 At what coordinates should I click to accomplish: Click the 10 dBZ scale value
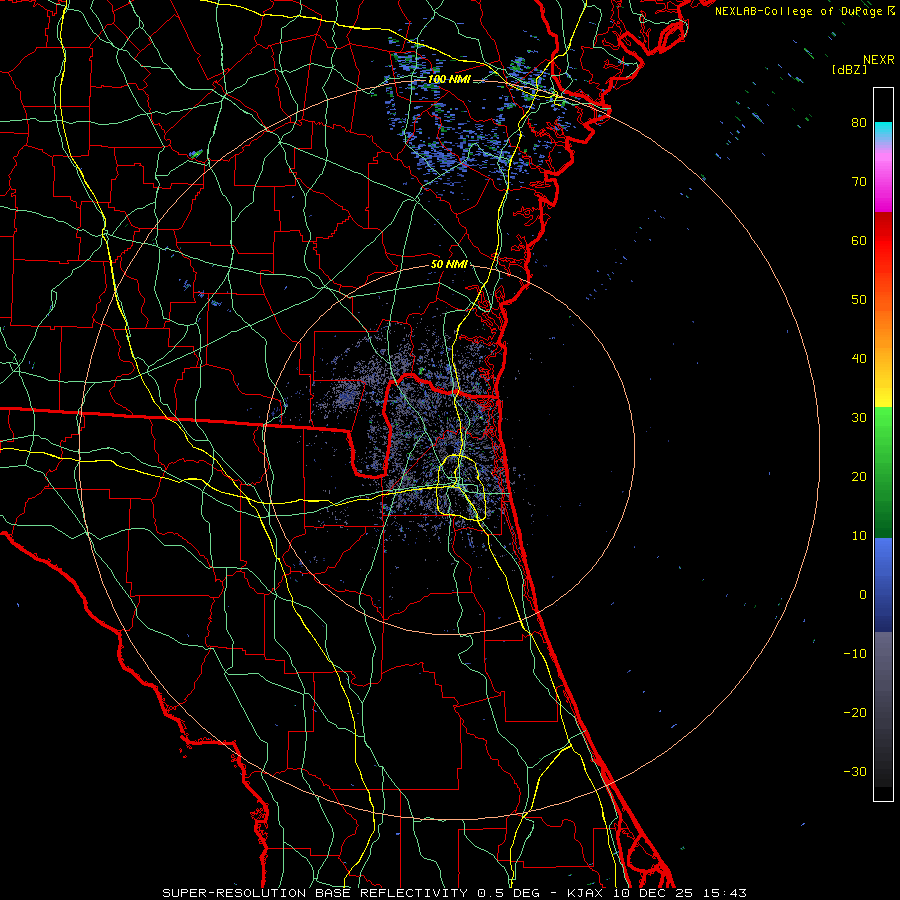click(859, 536)
